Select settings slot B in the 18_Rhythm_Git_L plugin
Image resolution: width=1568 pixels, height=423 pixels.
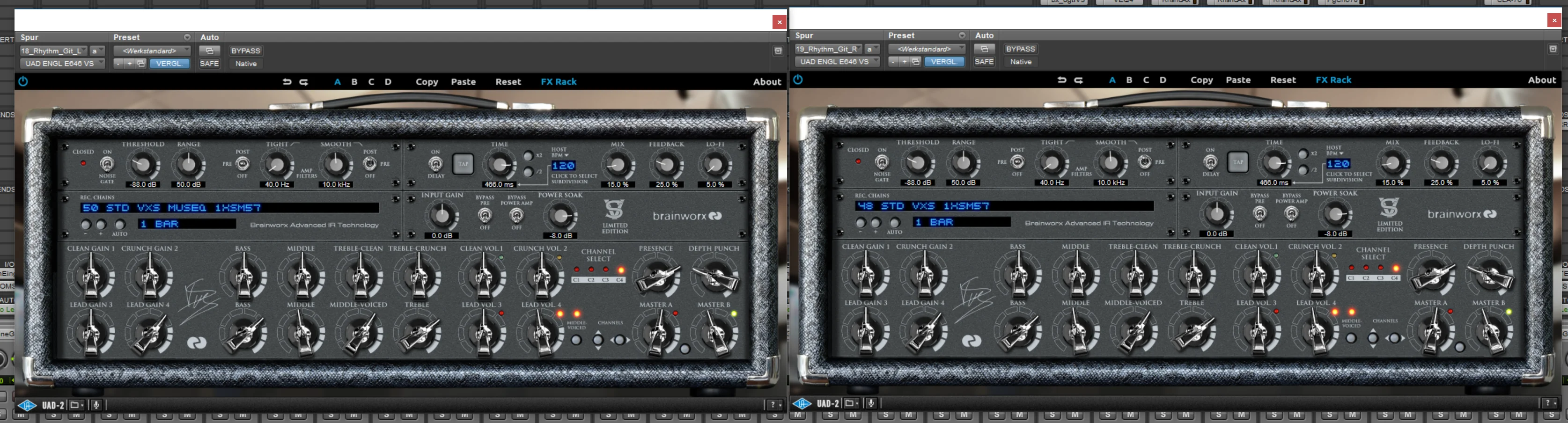[354, 81]
